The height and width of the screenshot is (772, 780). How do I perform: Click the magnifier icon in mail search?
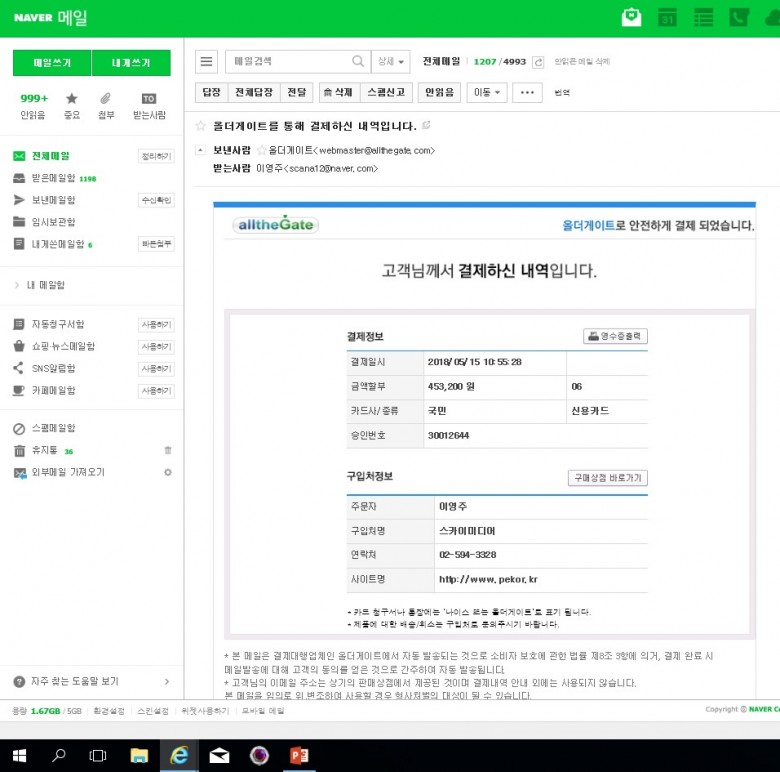(358, 62)
